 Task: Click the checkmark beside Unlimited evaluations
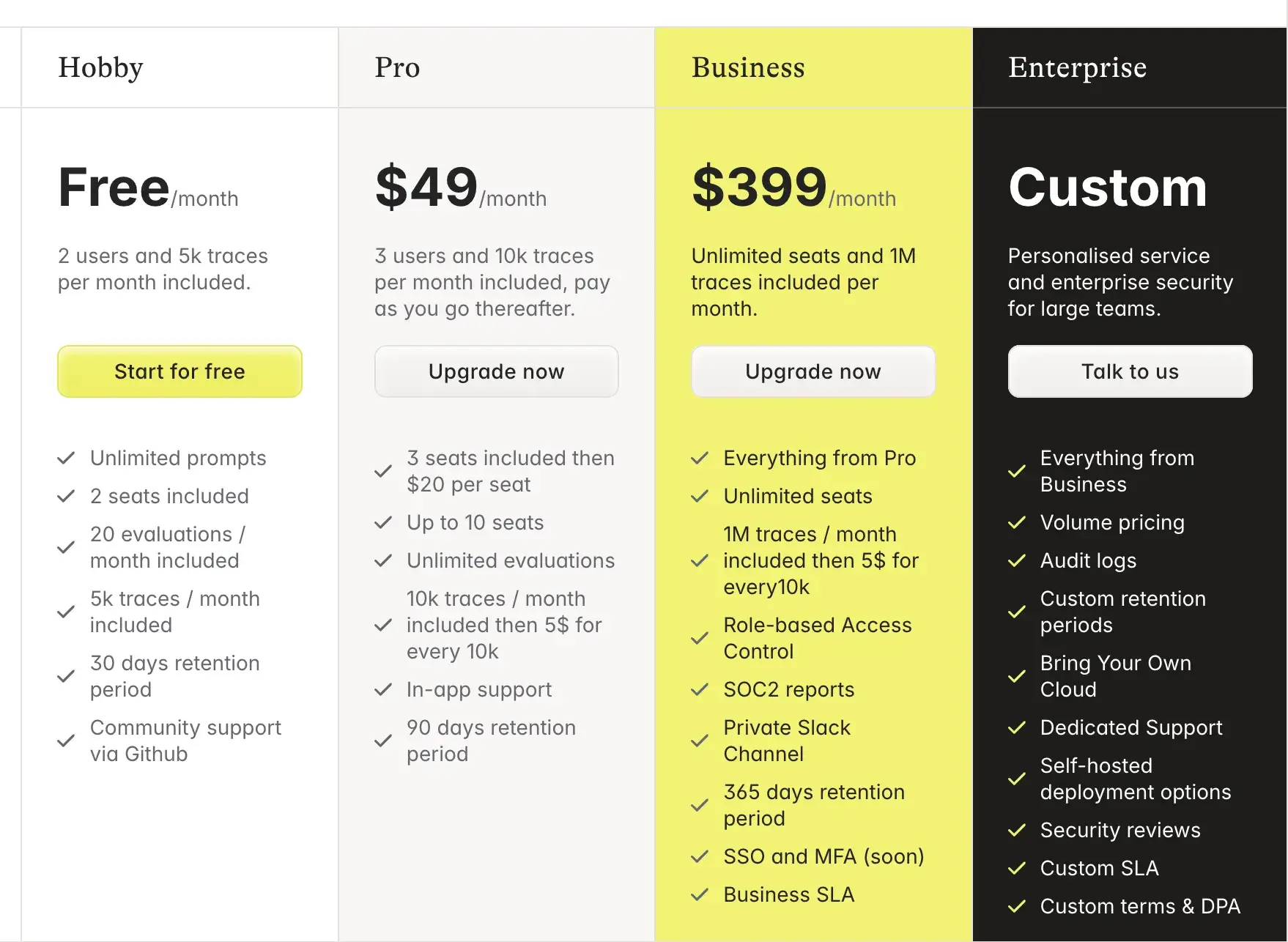pyautogui.click(x=383, y=561)
